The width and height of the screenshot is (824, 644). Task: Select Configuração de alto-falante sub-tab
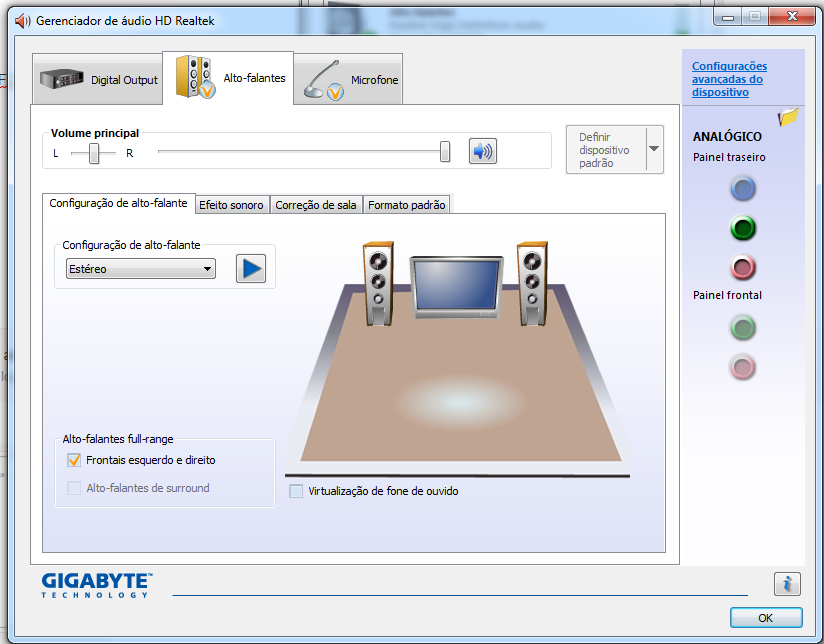coord(118,203)
